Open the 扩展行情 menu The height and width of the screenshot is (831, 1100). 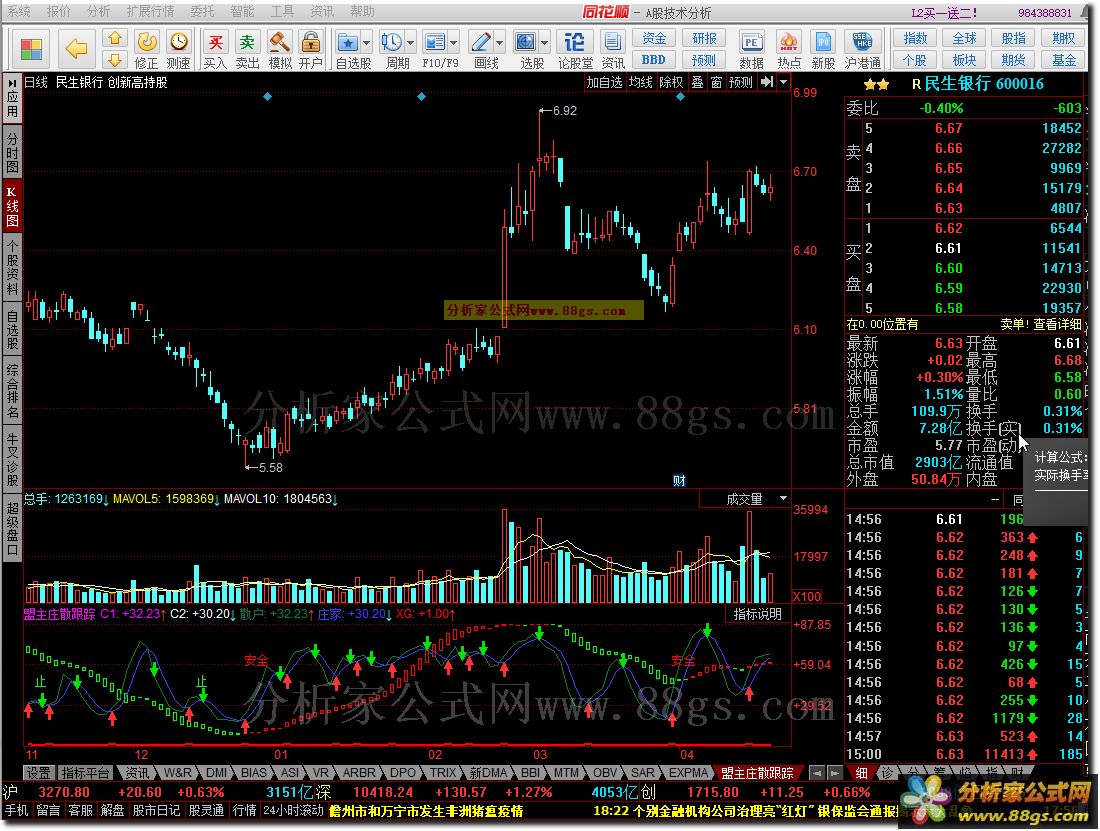151,11
